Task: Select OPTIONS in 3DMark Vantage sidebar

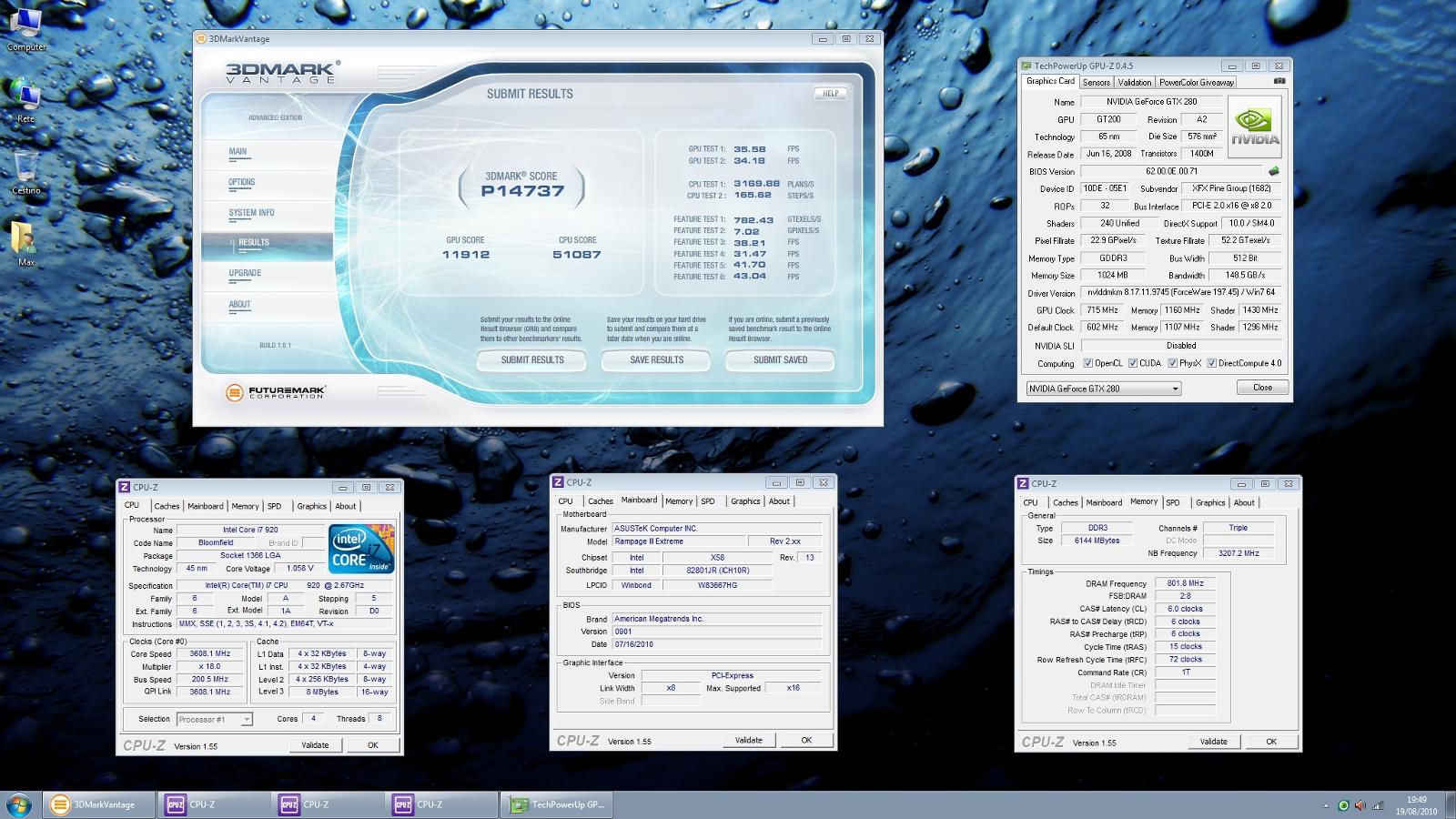Action: [x=242, y=182]
